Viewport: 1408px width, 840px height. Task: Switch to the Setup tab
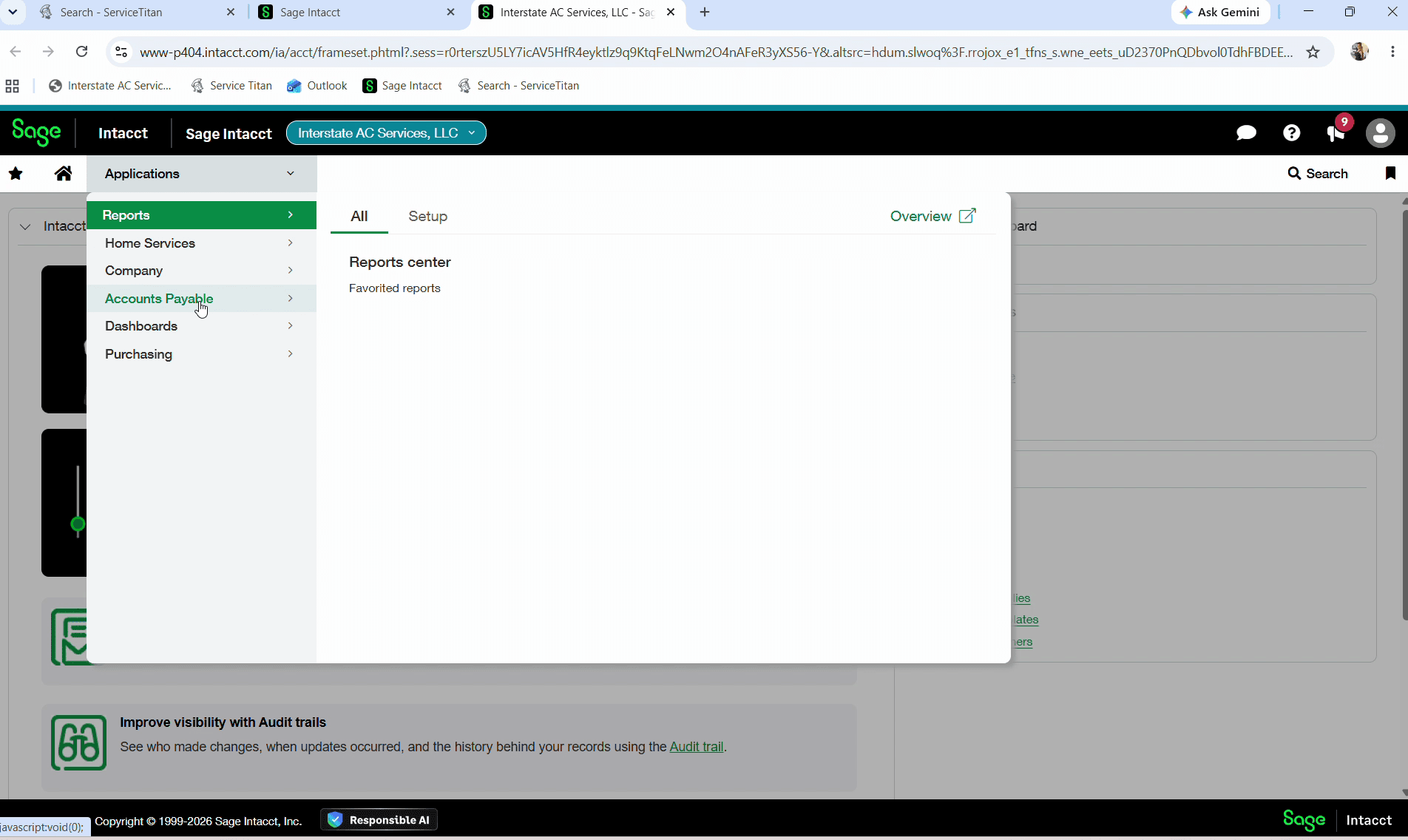[428, 216]
